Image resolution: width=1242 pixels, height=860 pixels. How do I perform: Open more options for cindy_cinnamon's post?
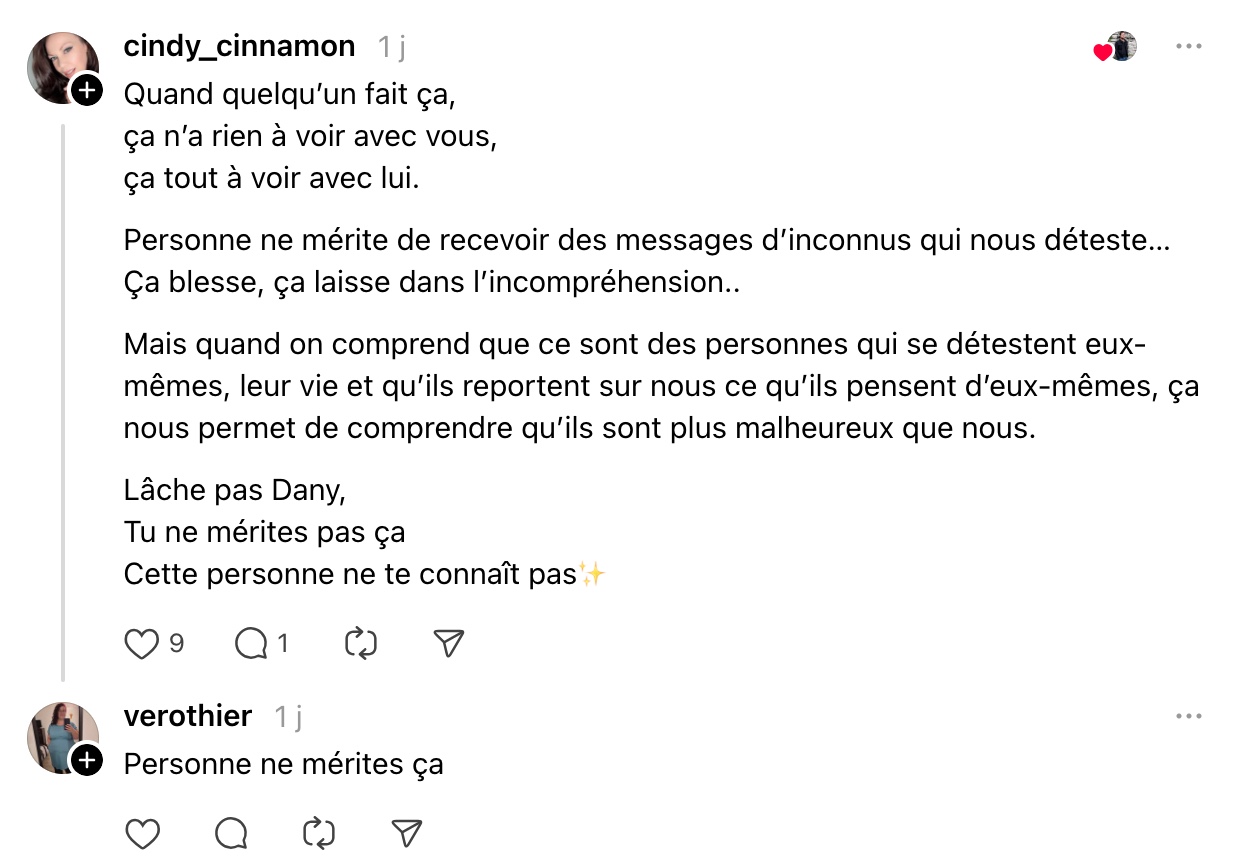[x=1188, y=47]
